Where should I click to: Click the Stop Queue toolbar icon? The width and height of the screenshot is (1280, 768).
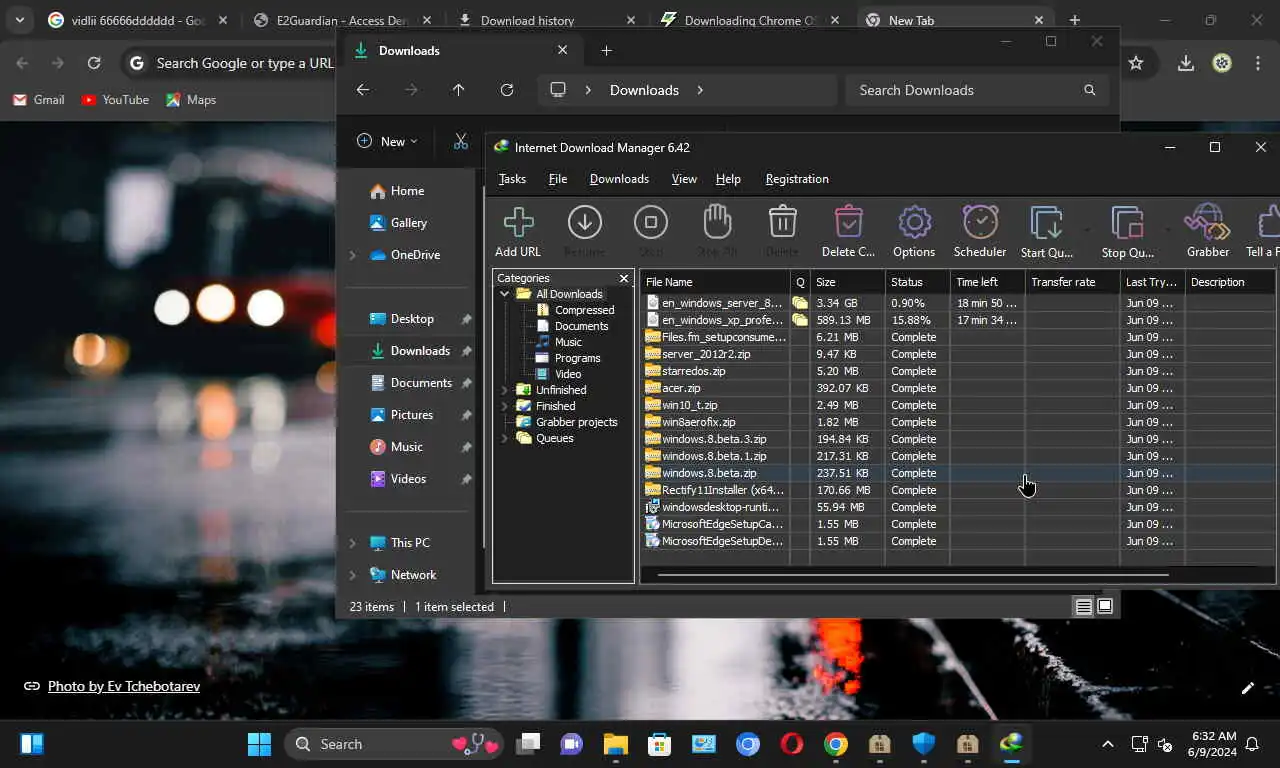pyautogui.click(x=1128, y=231)
